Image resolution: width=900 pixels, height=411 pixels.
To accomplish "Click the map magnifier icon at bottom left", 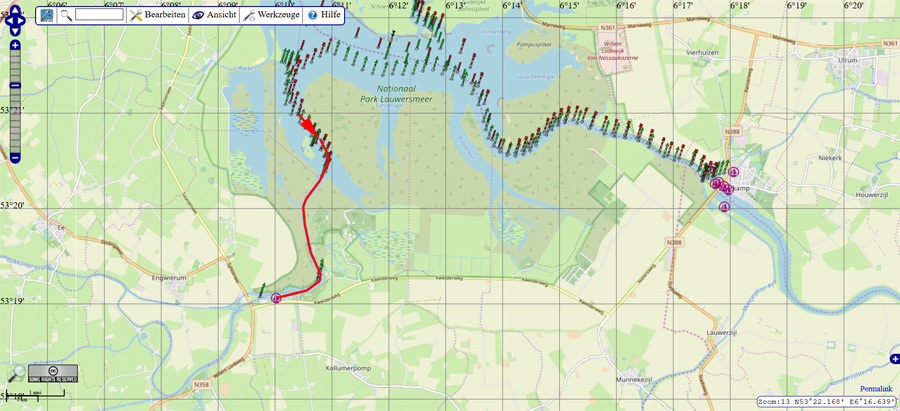I will (16, 373).
